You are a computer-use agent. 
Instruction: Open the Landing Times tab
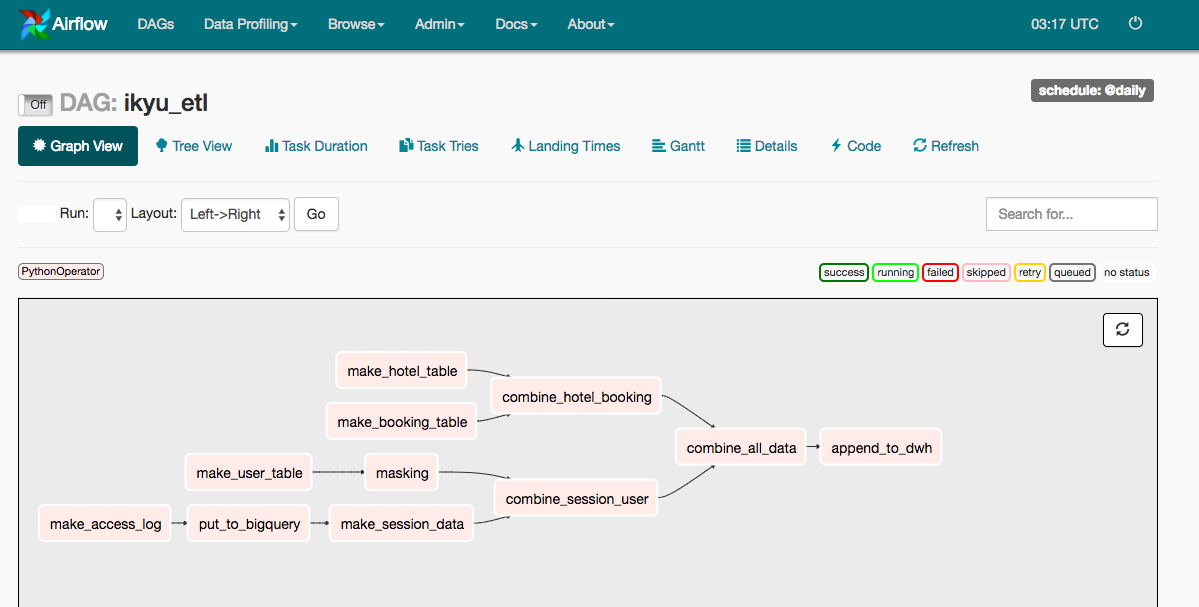[x=566, y=146]
